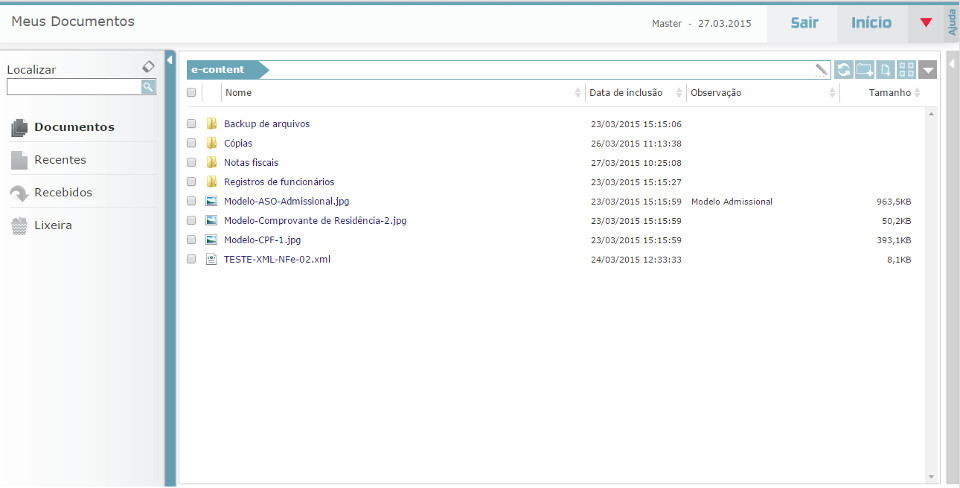Screen dimensions: 960x488
Task: Sort the list by the Tamanho column
Action: pyautogui.click(x=888, y=93)
